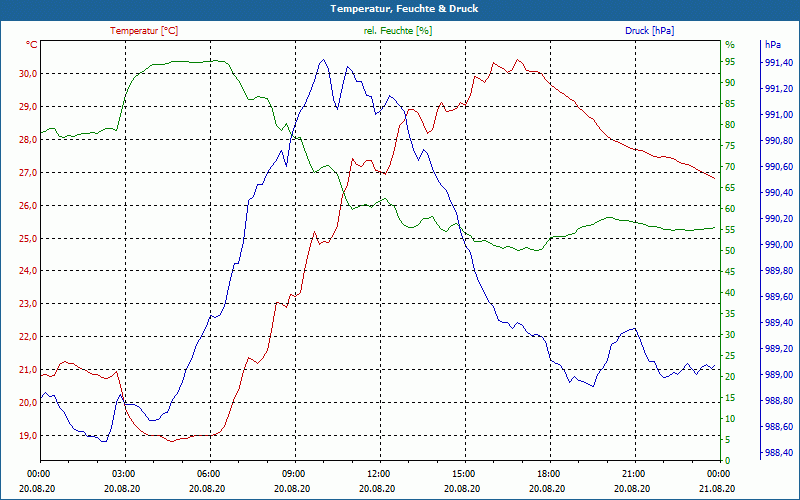Click the 15:00 time axis label
Image resolution: width=800 pixels, height=500 pixels.
[463, 474]
